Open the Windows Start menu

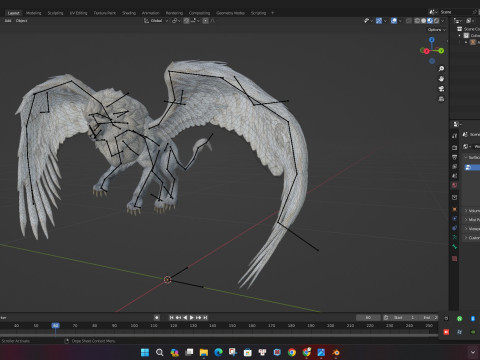click(x=145, y=352)
